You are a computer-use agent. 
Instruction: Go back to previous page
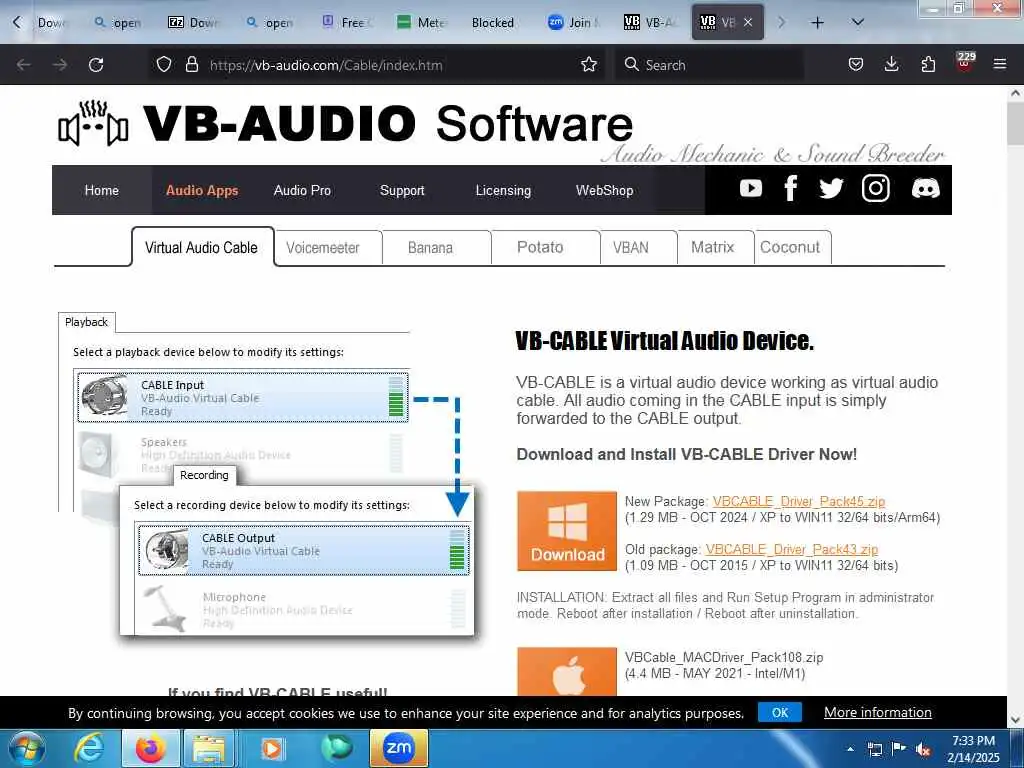[x=24, y=65]
